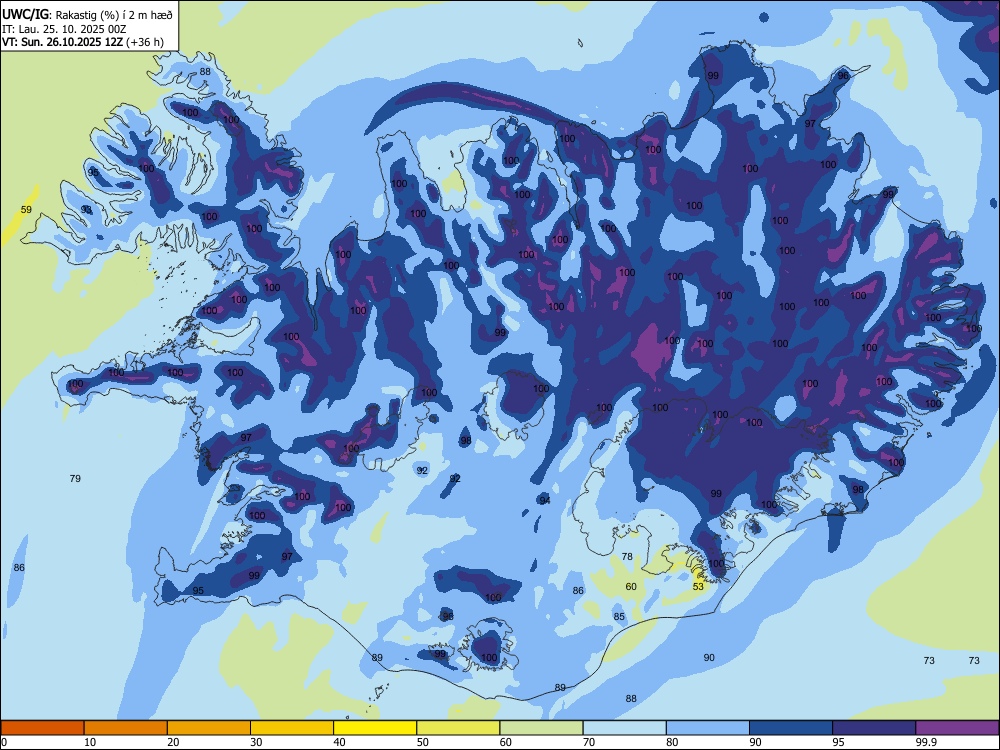
Task: Click the '59' humidity value on the map
Action: tap(26, 209)
